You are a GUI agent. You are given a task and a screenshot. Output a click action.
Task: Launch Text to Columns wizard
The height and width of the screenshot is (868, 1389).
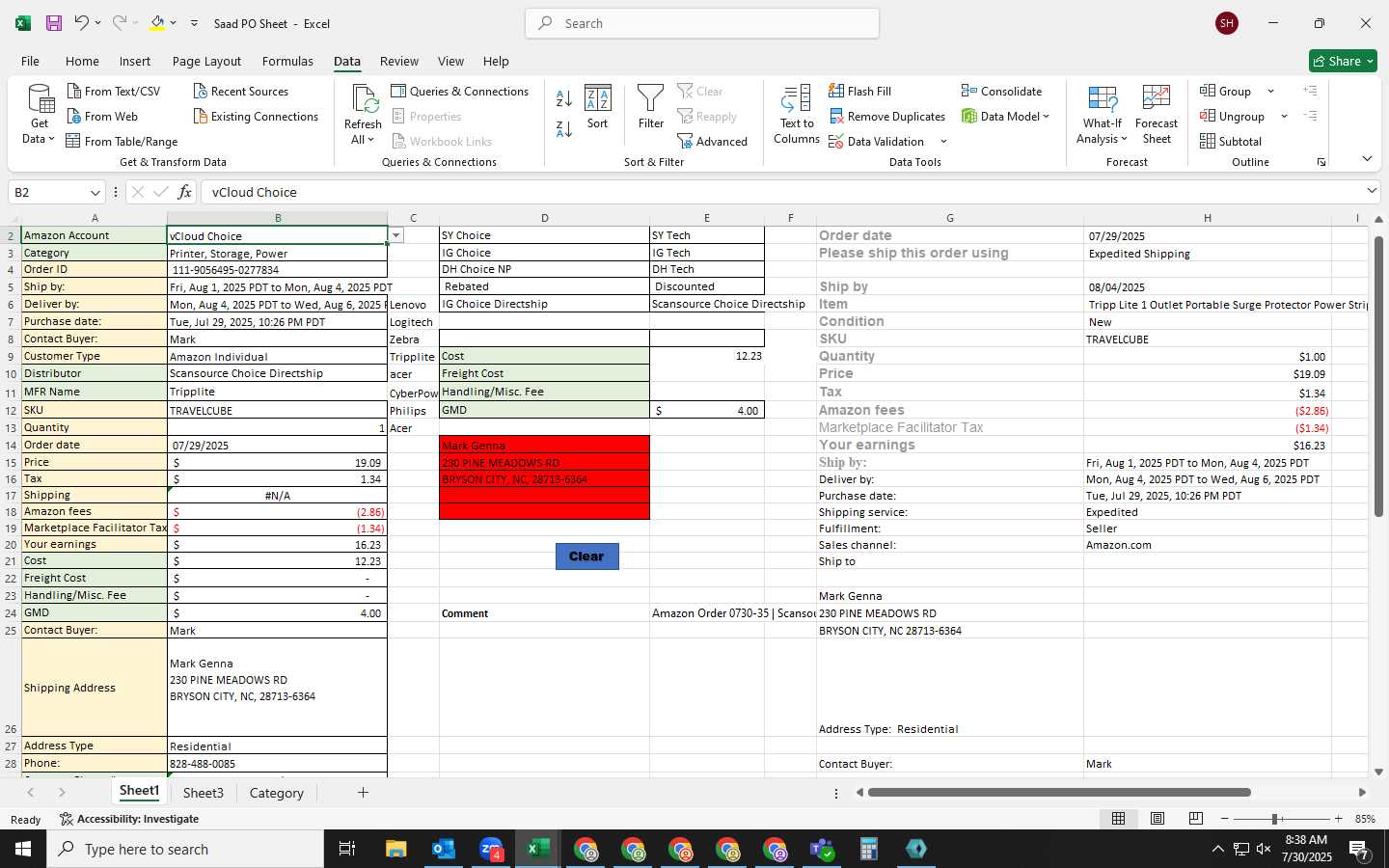click(797, 115)
